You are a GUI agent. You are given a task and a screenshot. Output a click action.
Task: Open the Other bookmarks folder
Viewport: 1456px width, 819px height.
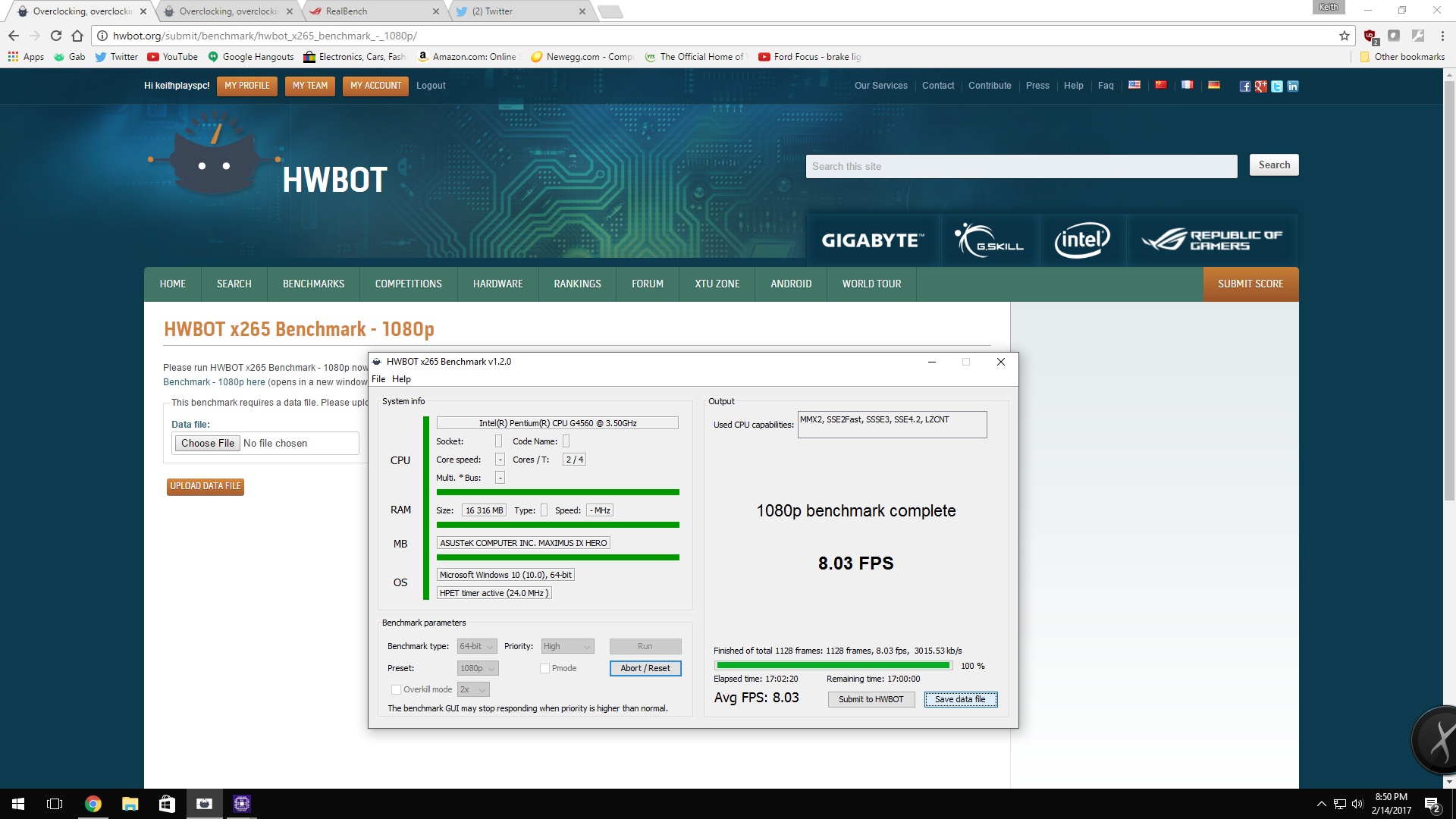pos(1402,57)
